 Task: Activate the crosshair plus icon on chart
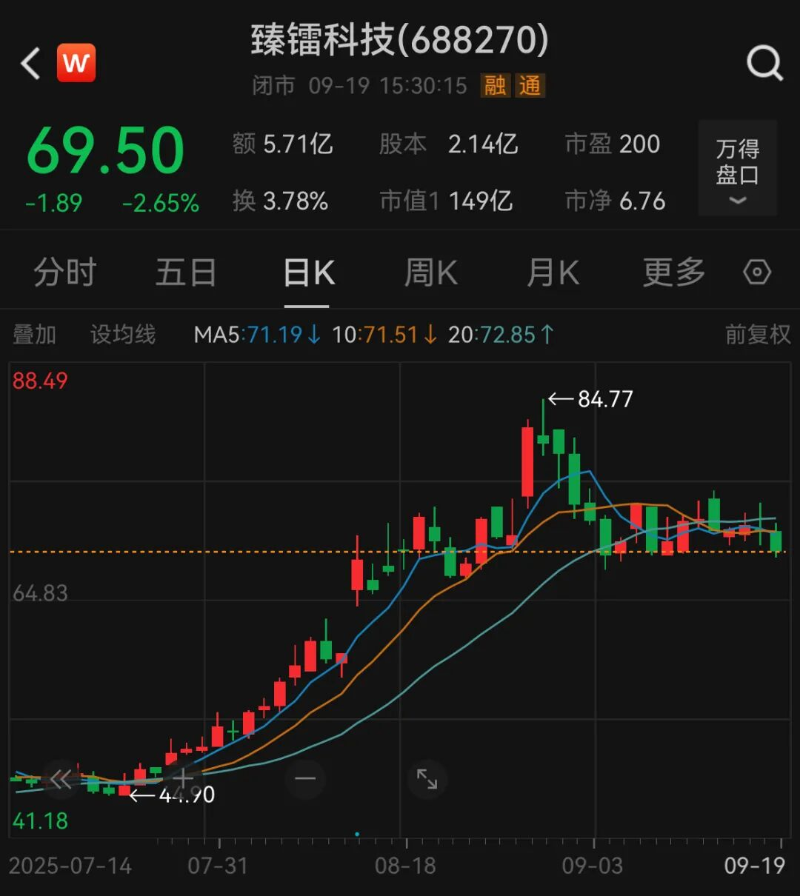point(185,778)
